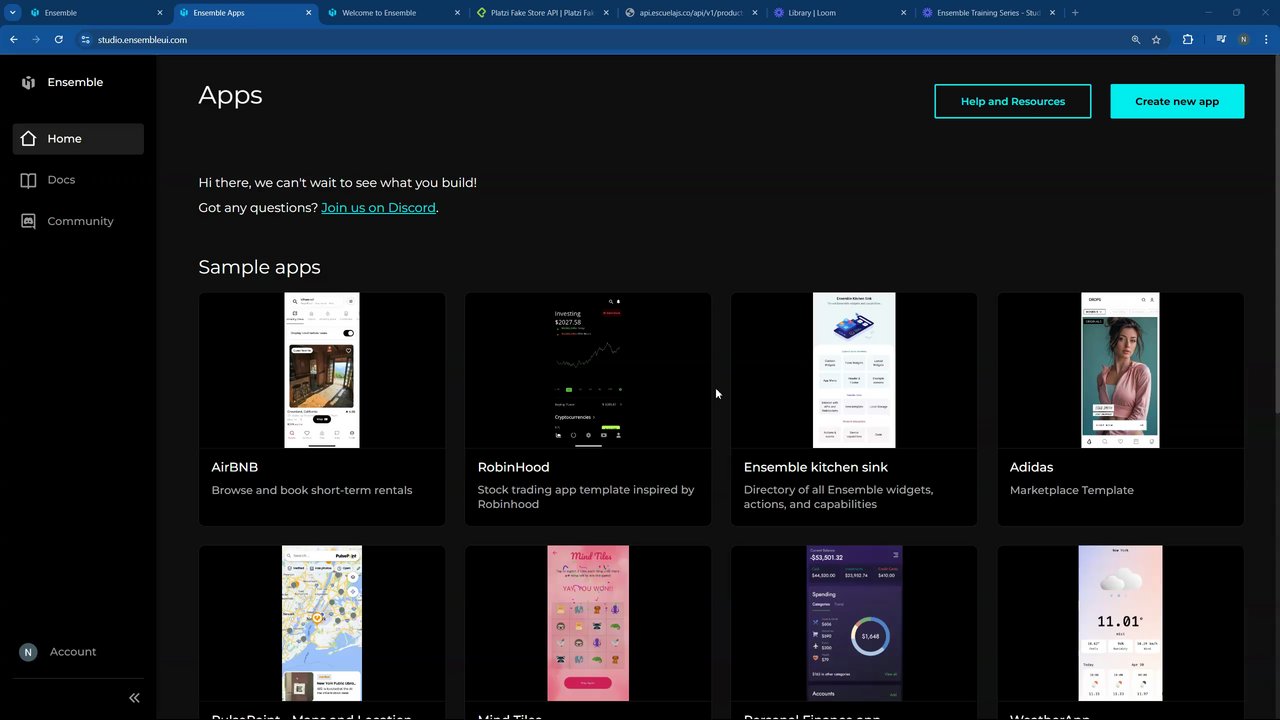Open the browser extensions puzzle icon
The width and height of the screenshot is (1280, 720).
tap(1188, 40)
